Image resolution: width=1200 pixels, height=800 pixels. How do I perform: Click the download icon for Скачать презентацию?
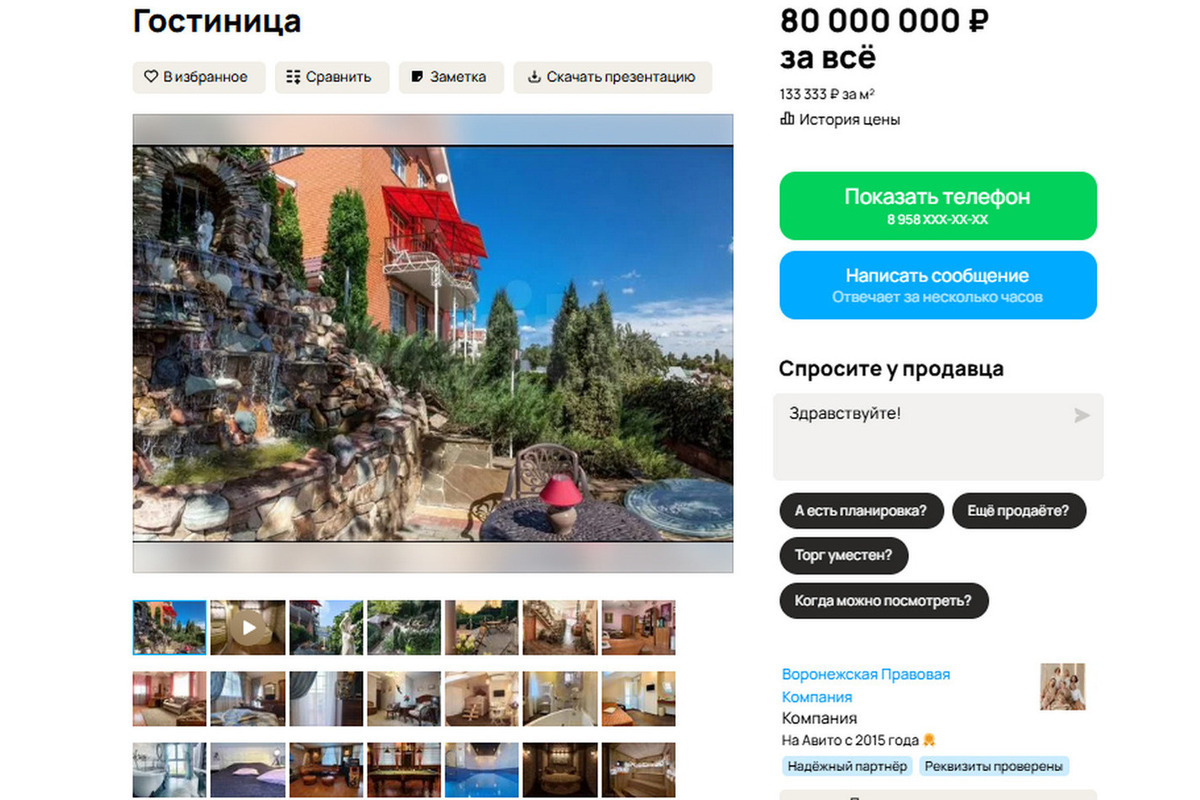click(534, 77)
